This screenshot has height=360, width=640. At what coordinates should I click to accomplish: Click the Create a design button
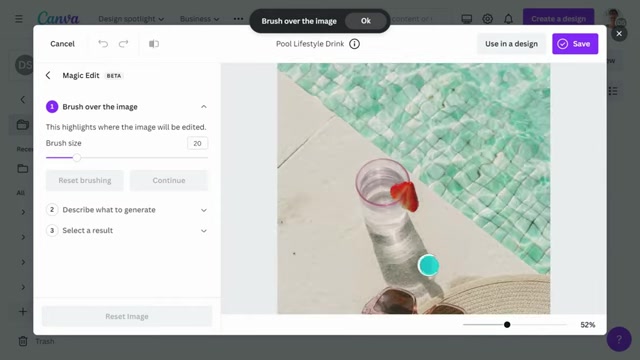(558, 19)
